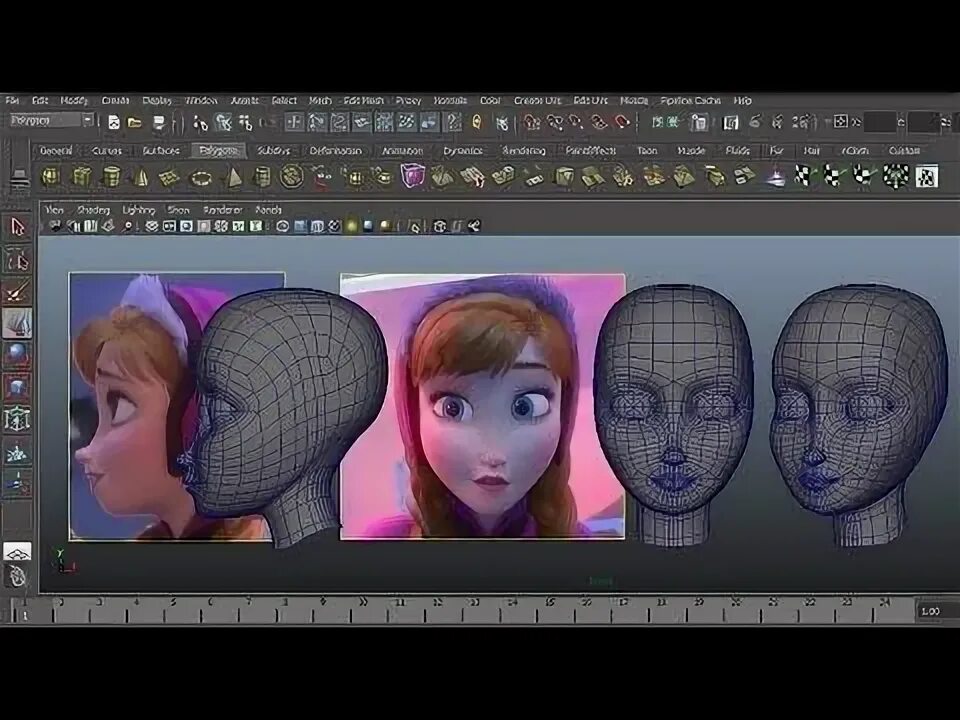Switch to the Rendering shelf tab
The image size is (960, 720).
pyautogui.click(x=523, y=151)
